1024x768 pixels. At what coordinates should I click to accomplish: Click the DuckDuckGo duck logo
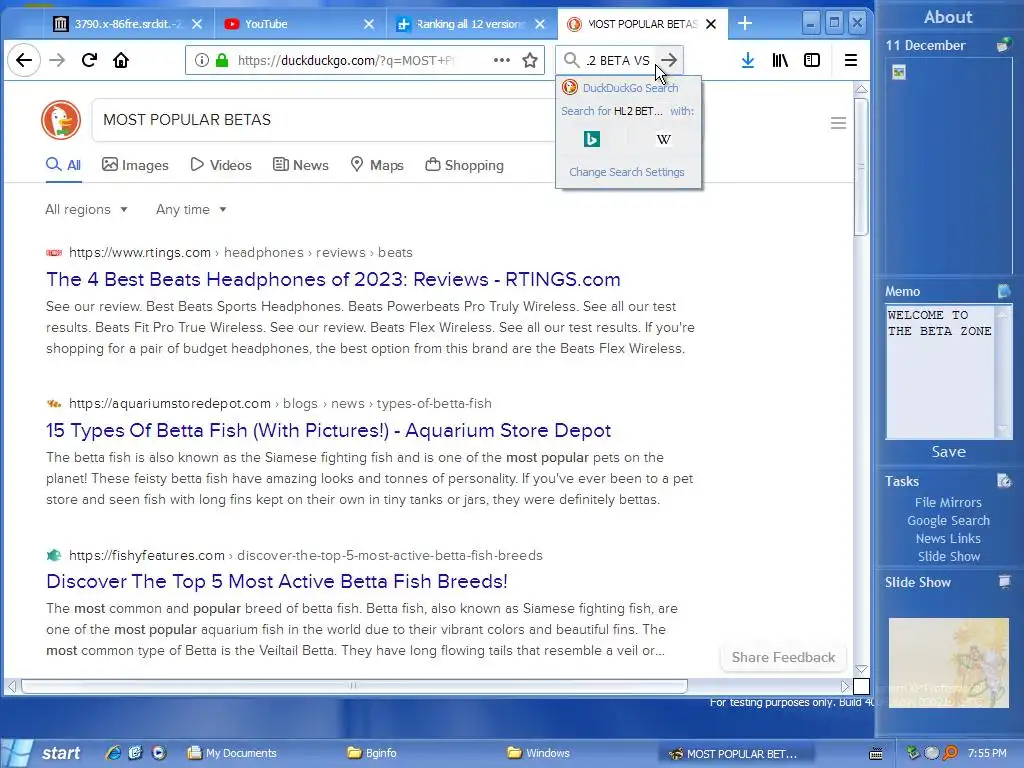[x=61, y=120]
